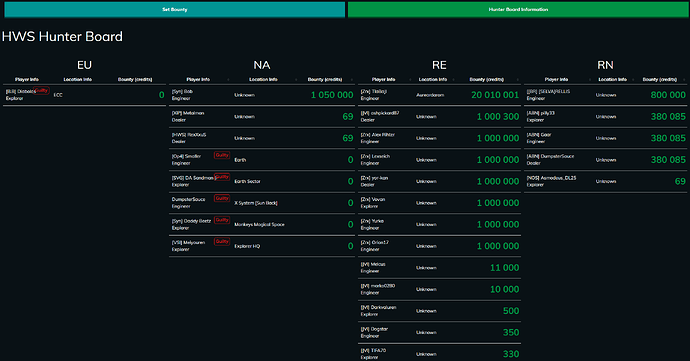Select the [Zrx] yor-kan player entry
This screenshot has height=361, width=690.
tap(374, 181)
